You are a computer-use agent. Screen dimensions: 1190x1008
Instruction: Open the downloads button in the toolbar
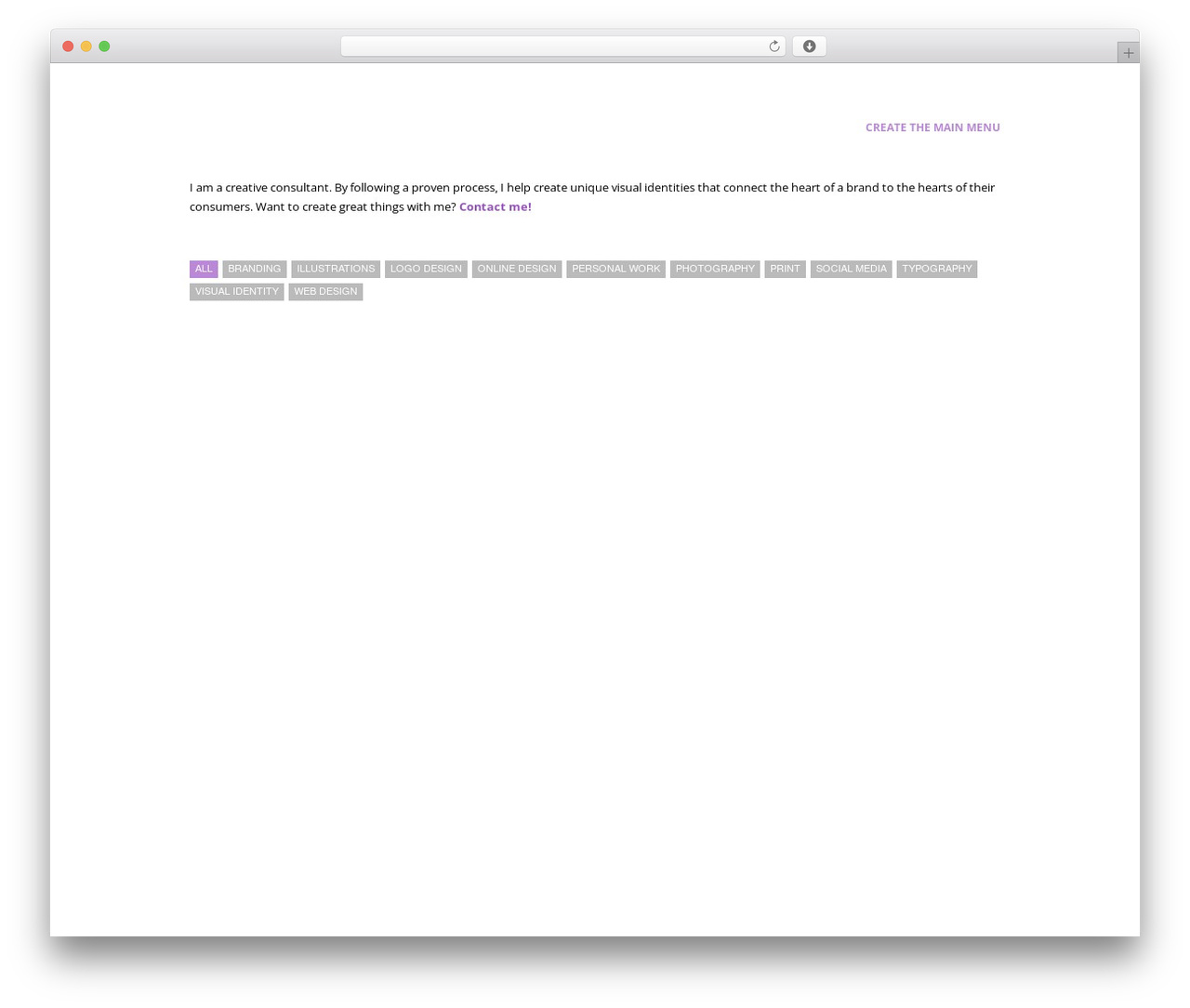tap(809, 46)
